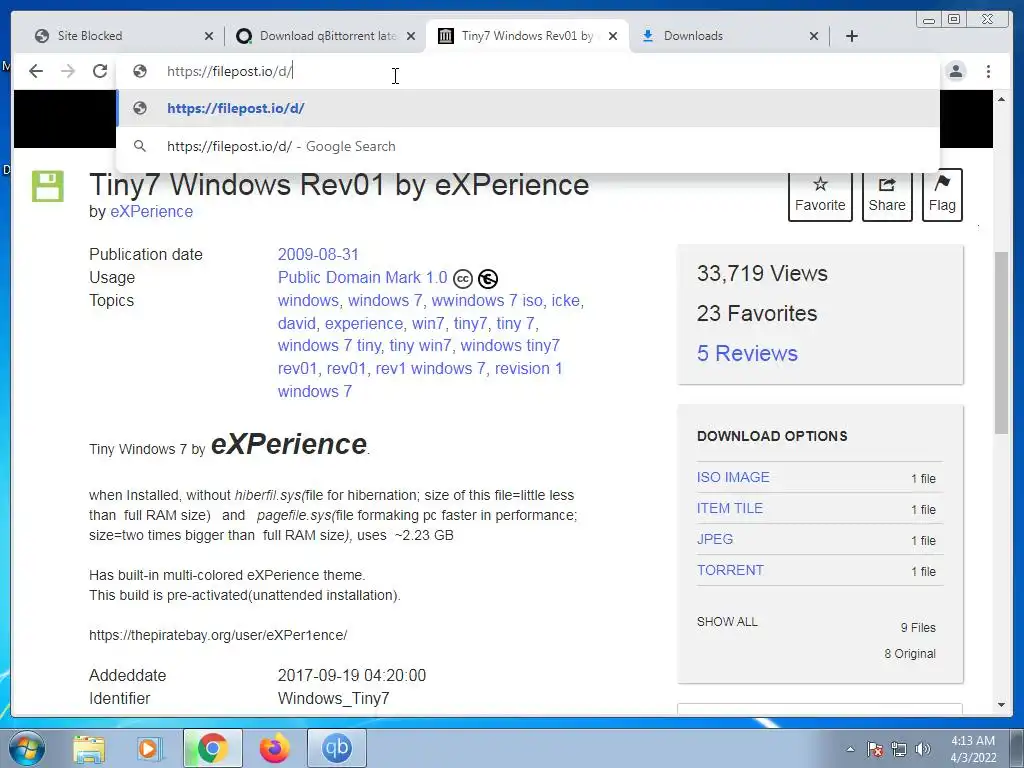Close the Downloads tab
This screenshot has width=1024, height=768.
(814, 36)
